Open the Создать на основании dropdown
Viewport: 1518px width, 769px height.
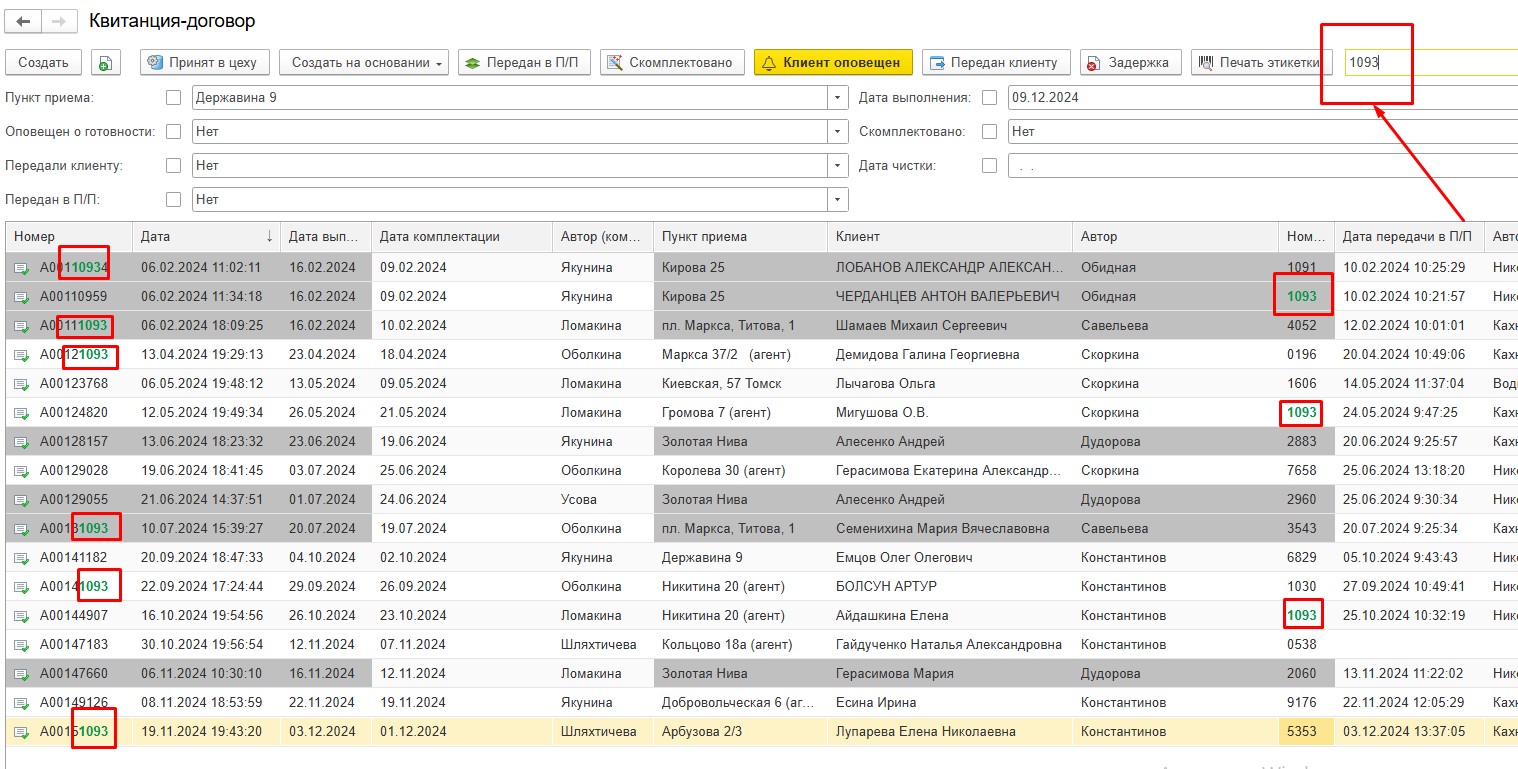coord(364,62)
